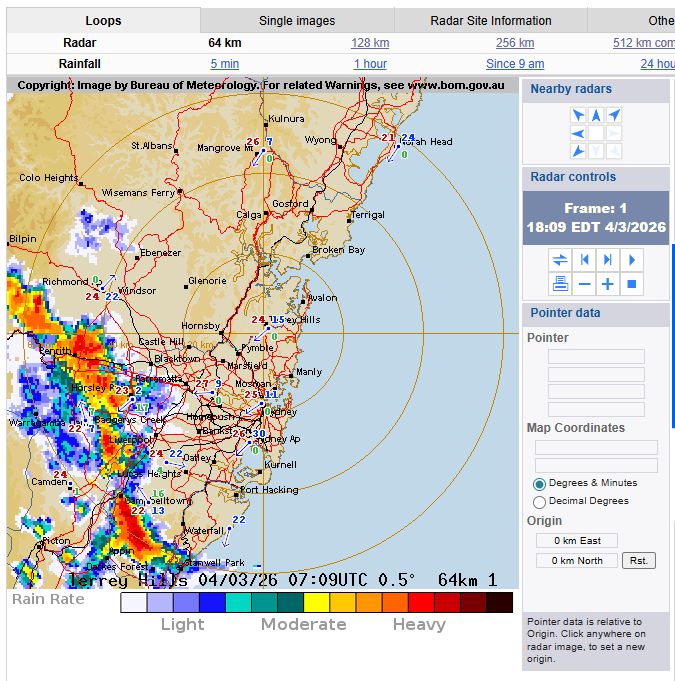Select the Decimal Degrees radio button
Screen dimensions: 675x681
click(x=540, y=502)
